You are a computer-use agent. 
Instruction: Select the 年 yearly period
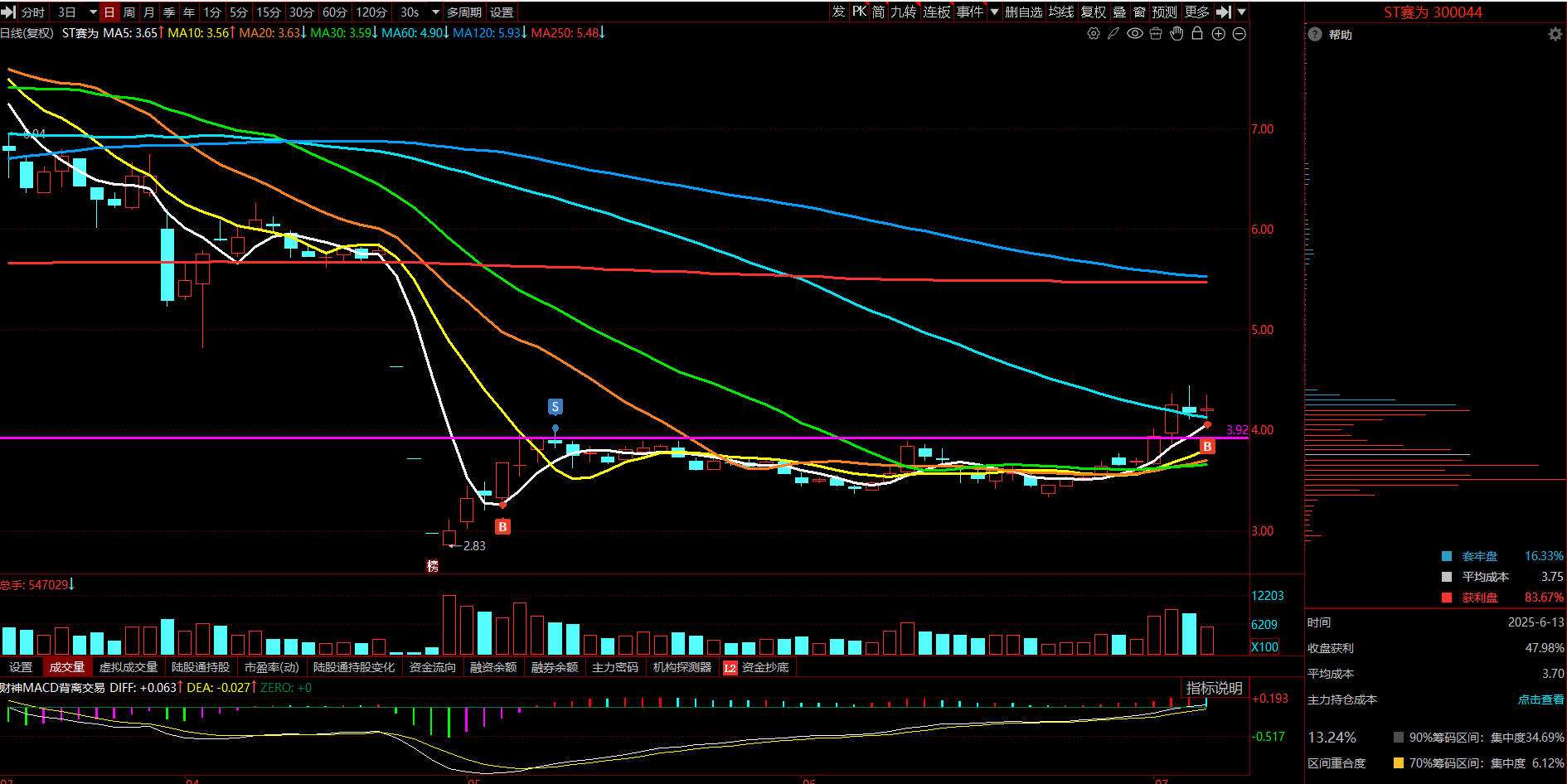coord(189,12)
